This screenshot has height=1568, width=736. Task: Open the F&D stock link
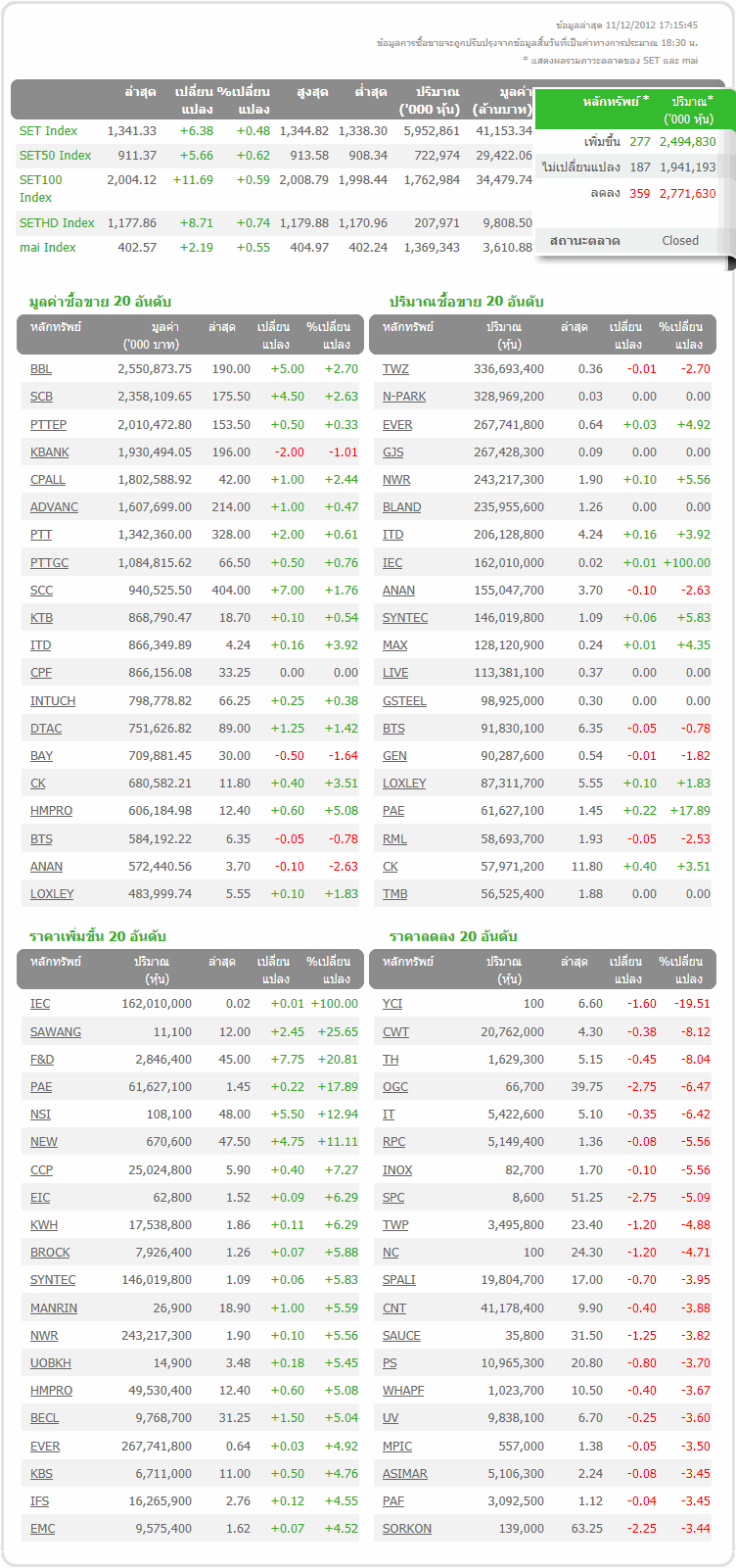(42, 1059)
